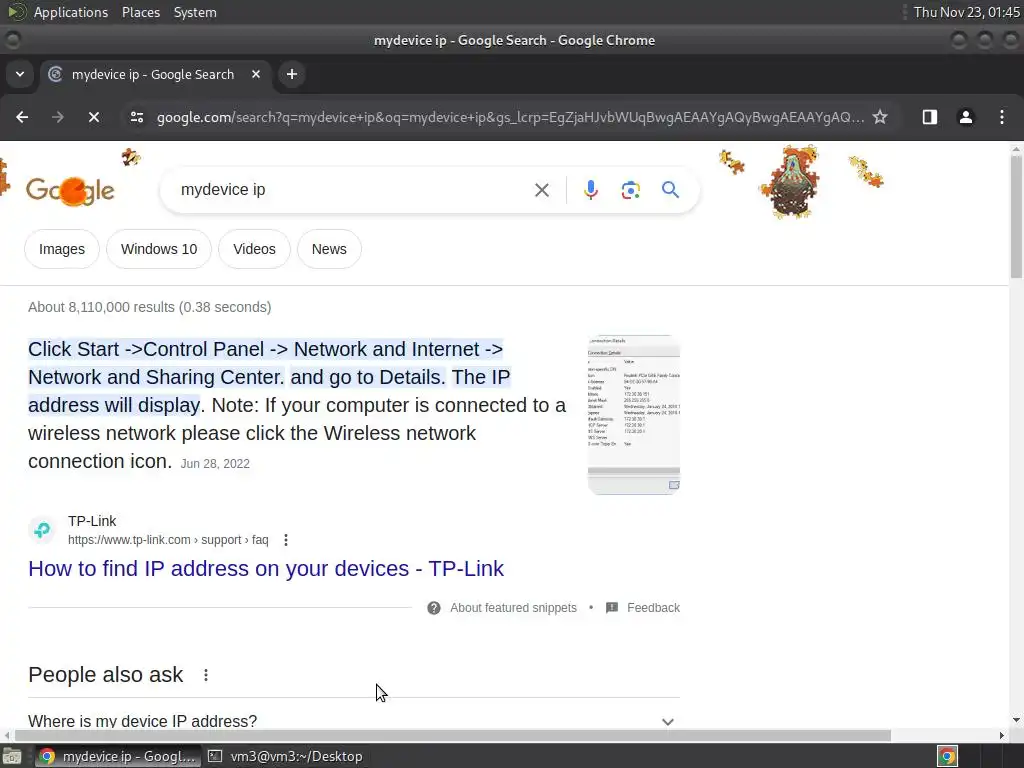Search by image with the camera icon
The image size is (1024, 768).
point(630,190)
